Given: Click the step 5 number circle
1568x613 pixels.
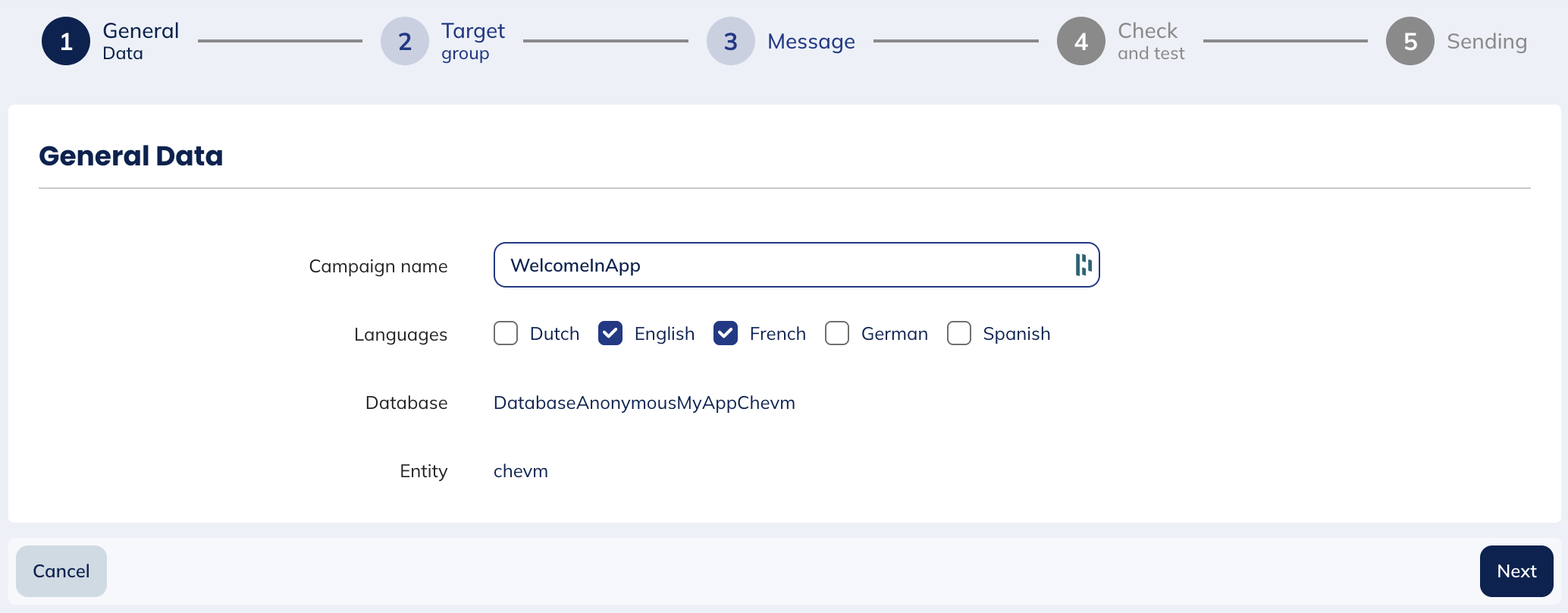Looking at the screenshot, I should pyautogui.click(x=1410, y=41).
